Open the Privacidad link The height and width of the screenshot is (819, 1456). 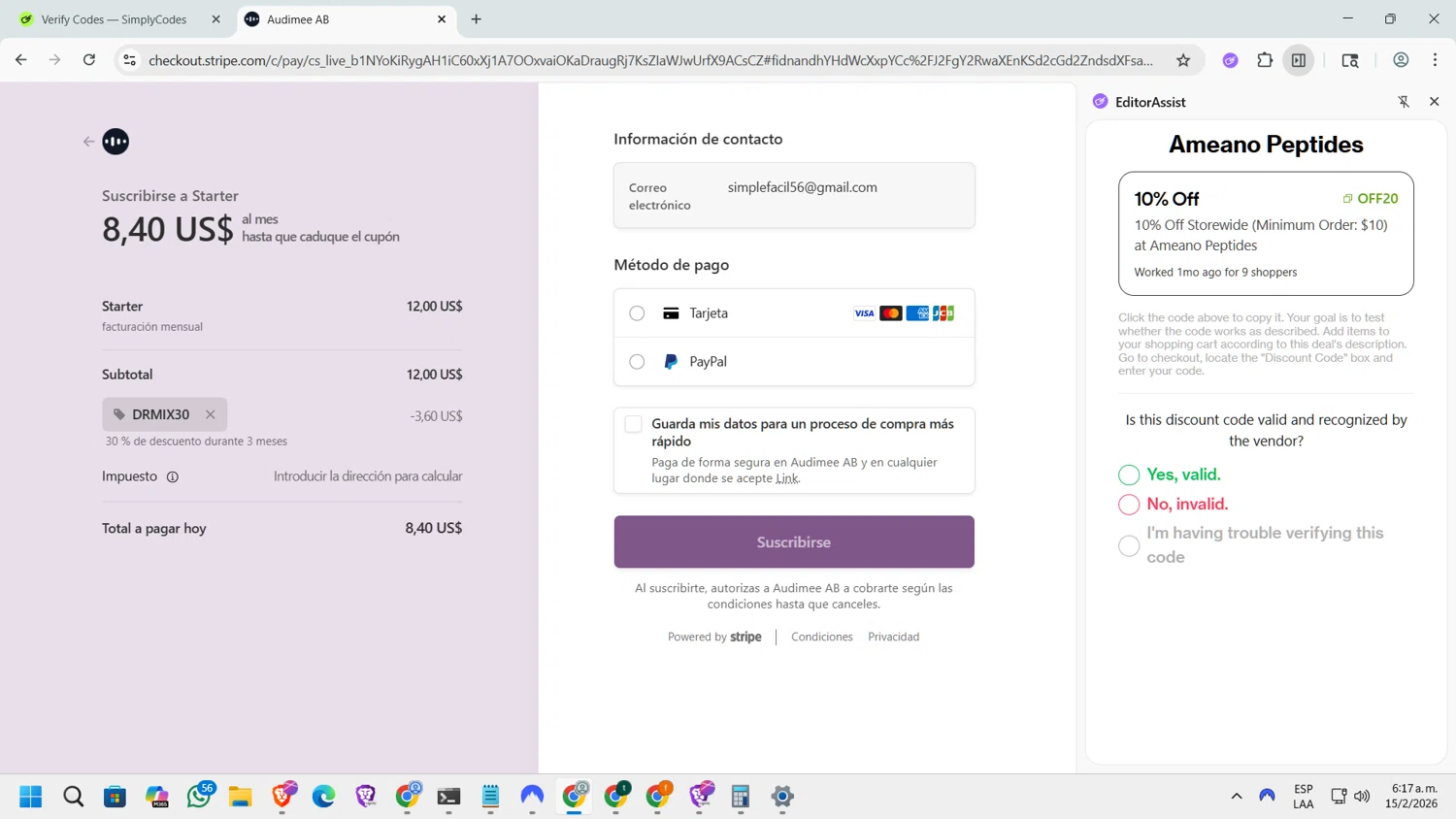[x=893, y=637]
